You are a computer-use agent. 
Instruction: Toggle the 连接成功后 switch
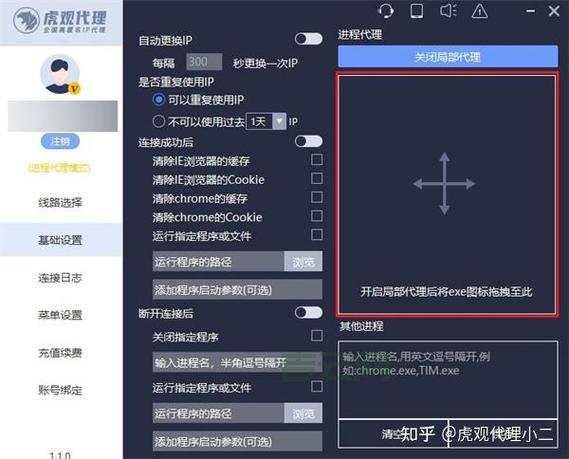click(308, 141)
